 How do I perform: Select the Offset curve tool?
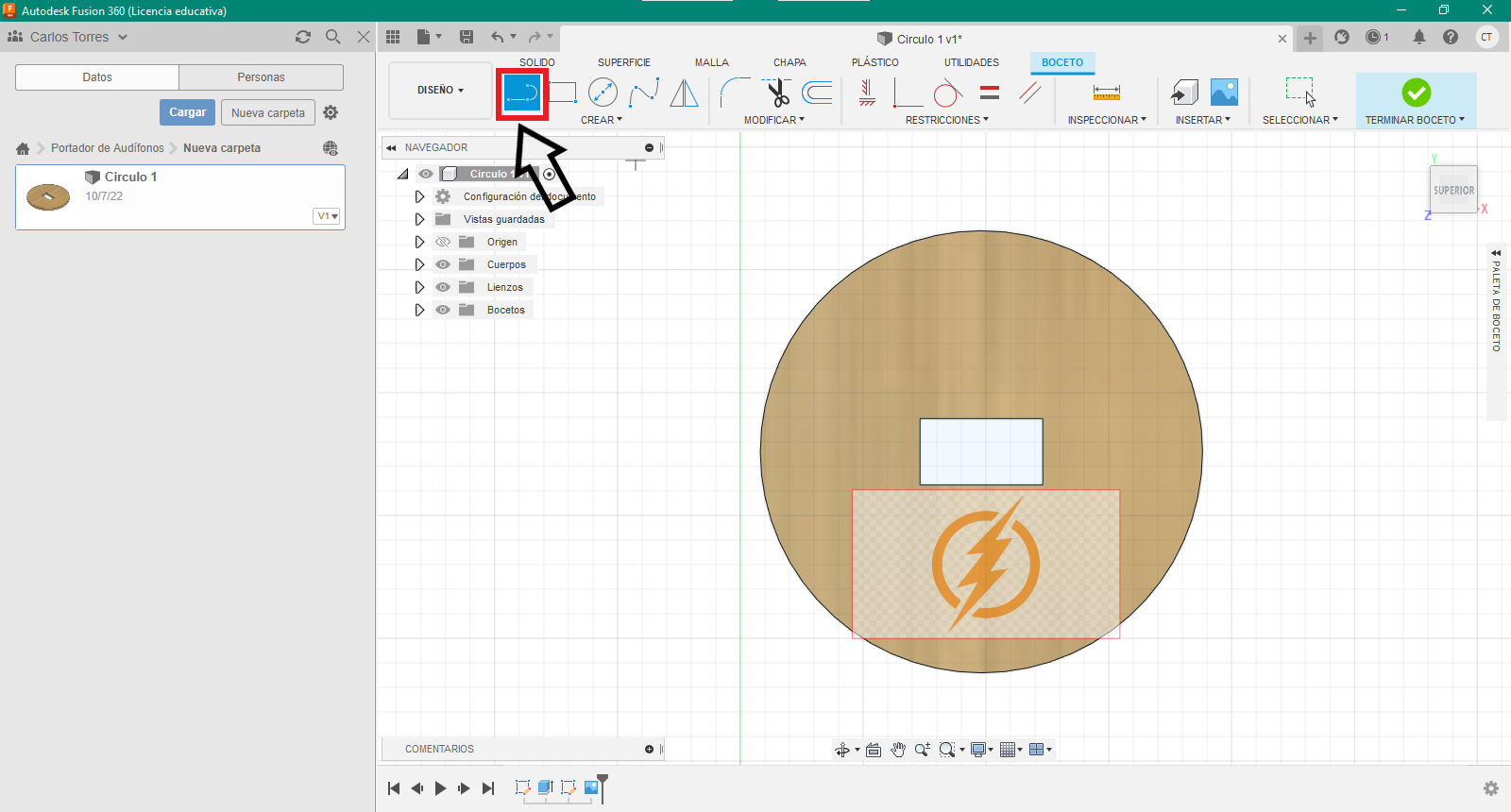coord(818,93)
